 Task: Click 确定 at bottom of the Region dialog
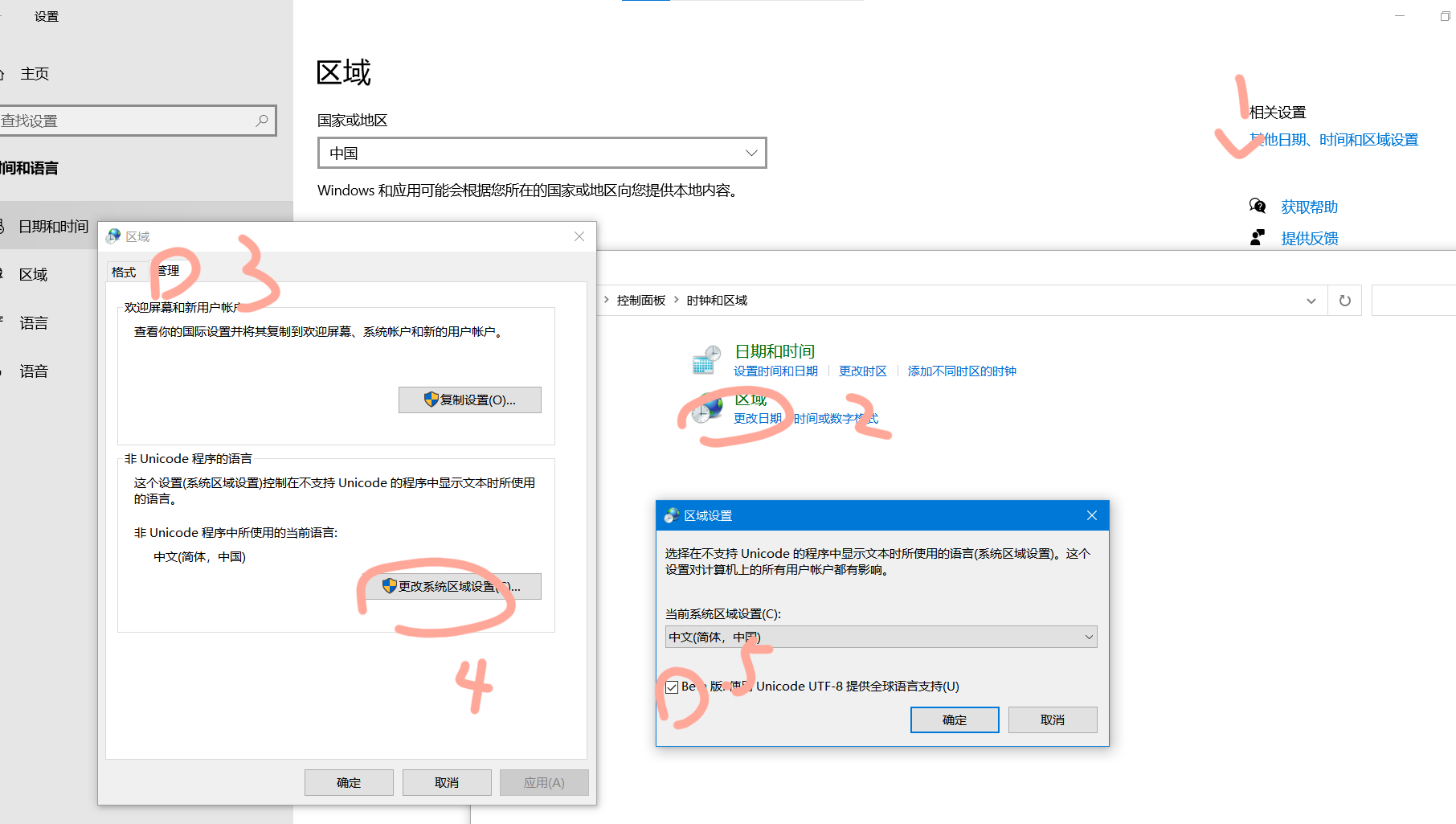[x=349, y=782]
